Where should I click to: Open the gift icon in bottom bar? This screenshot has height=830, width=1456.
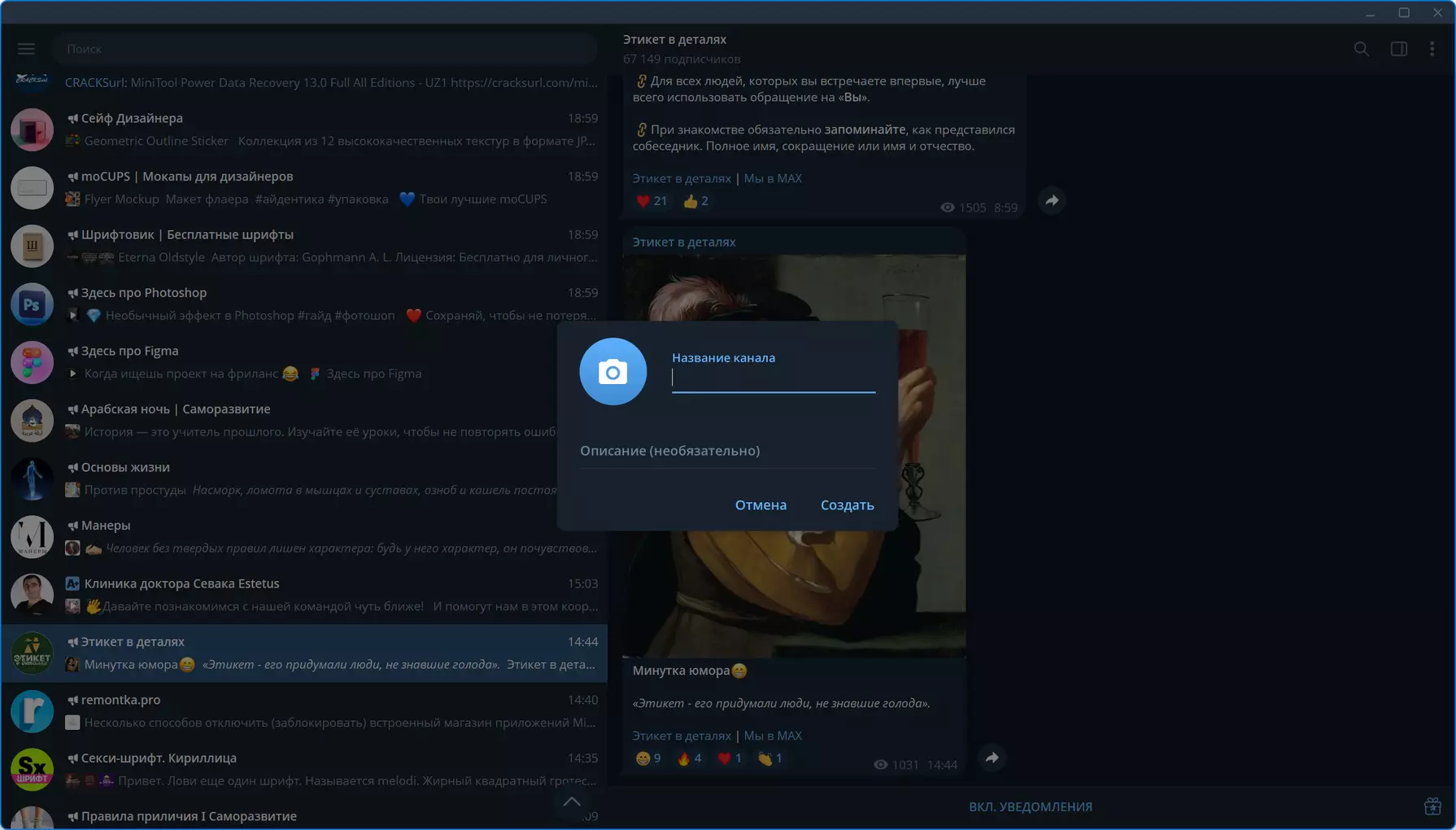pos(1432,806)
